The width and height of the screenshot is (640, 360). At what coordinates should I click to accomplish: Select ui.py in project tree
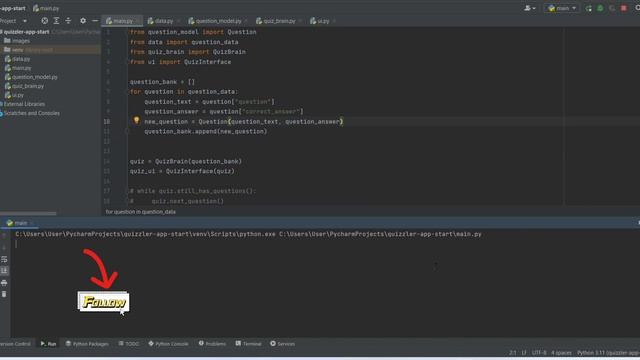coord(14,95)
